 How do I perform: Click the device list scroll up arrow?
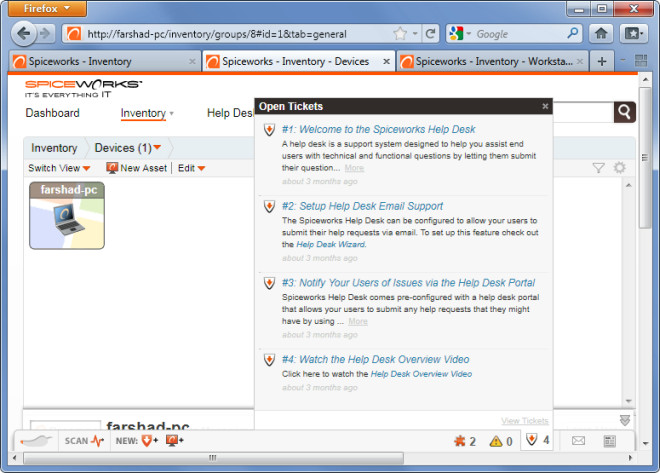[x=628, y=185]
